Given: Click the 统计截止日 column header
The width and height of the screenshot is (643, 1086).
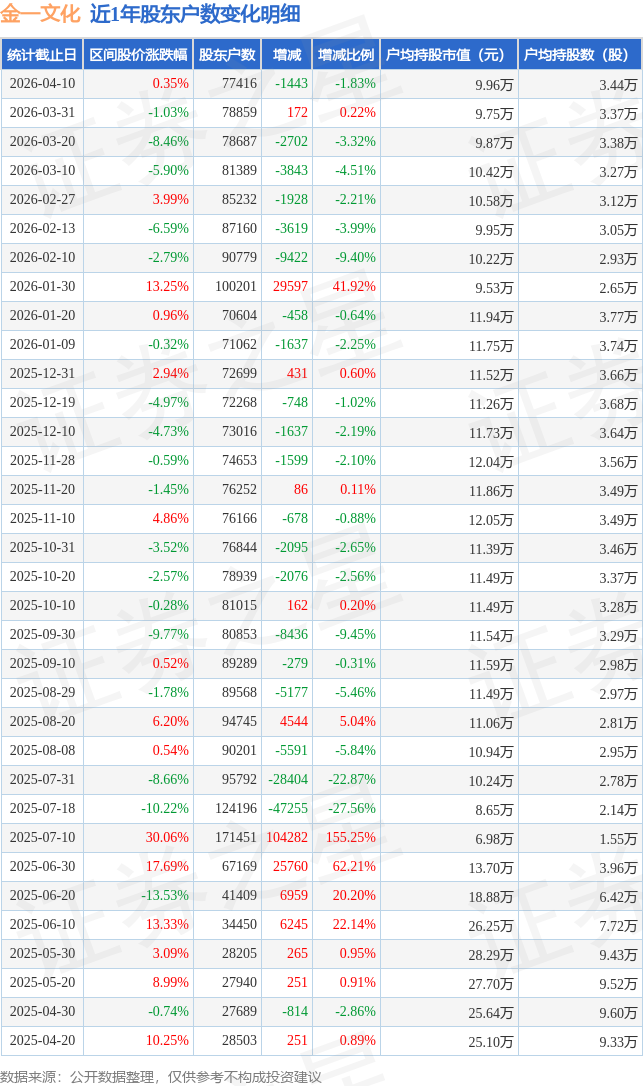Looking at the screenshot, I should tap(41, 55).
